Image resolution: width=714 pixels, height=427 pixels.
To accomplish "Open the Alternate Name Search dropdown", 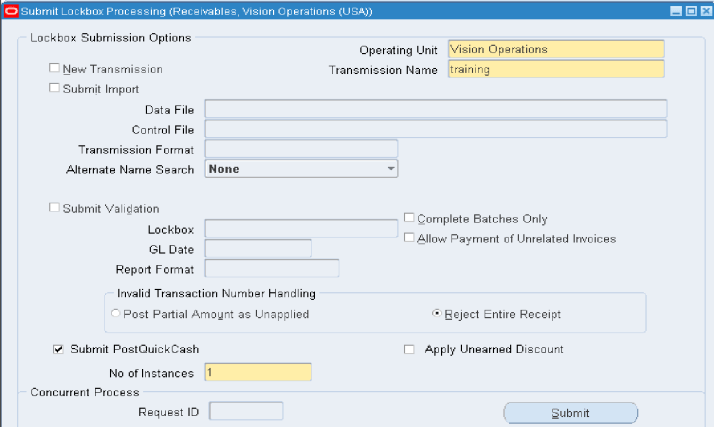I will coord(301,169).
